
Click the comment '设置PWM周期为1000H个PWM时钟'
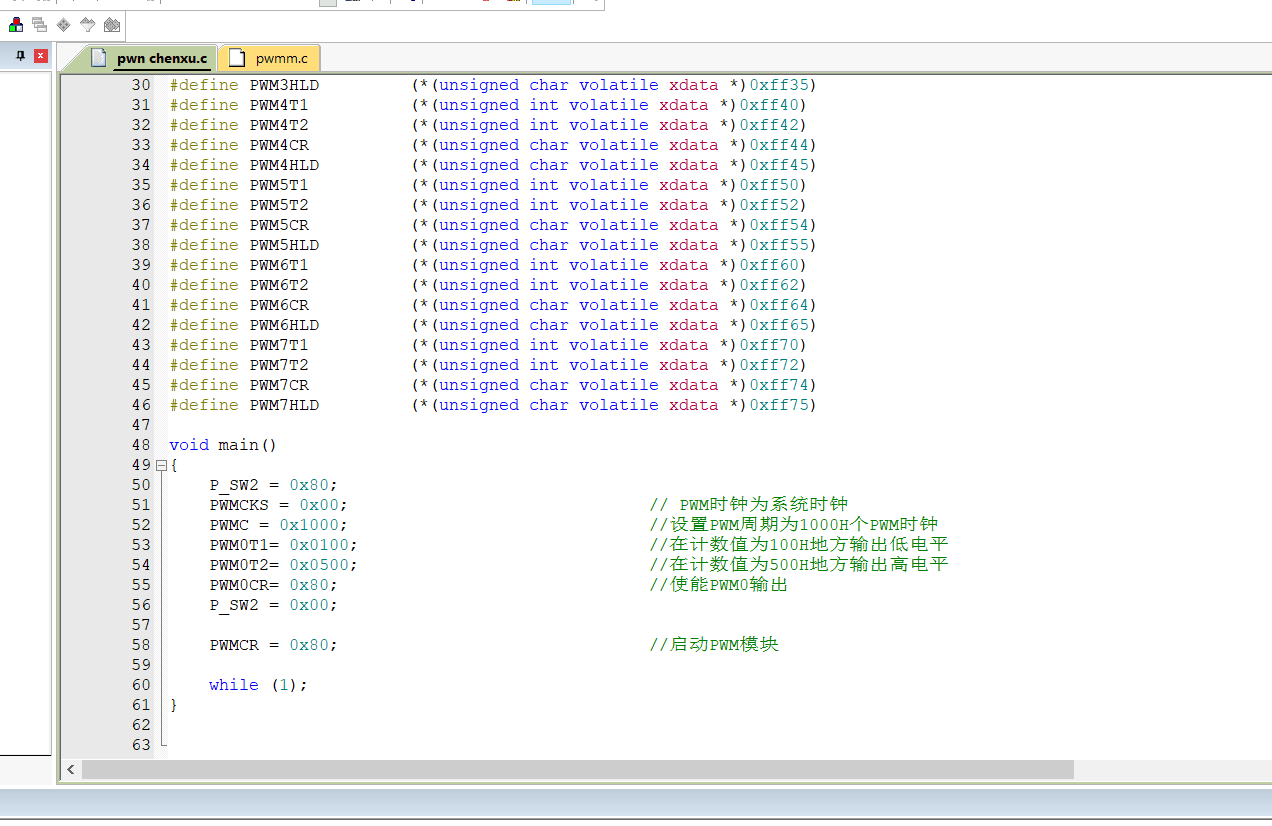[803, 525]
